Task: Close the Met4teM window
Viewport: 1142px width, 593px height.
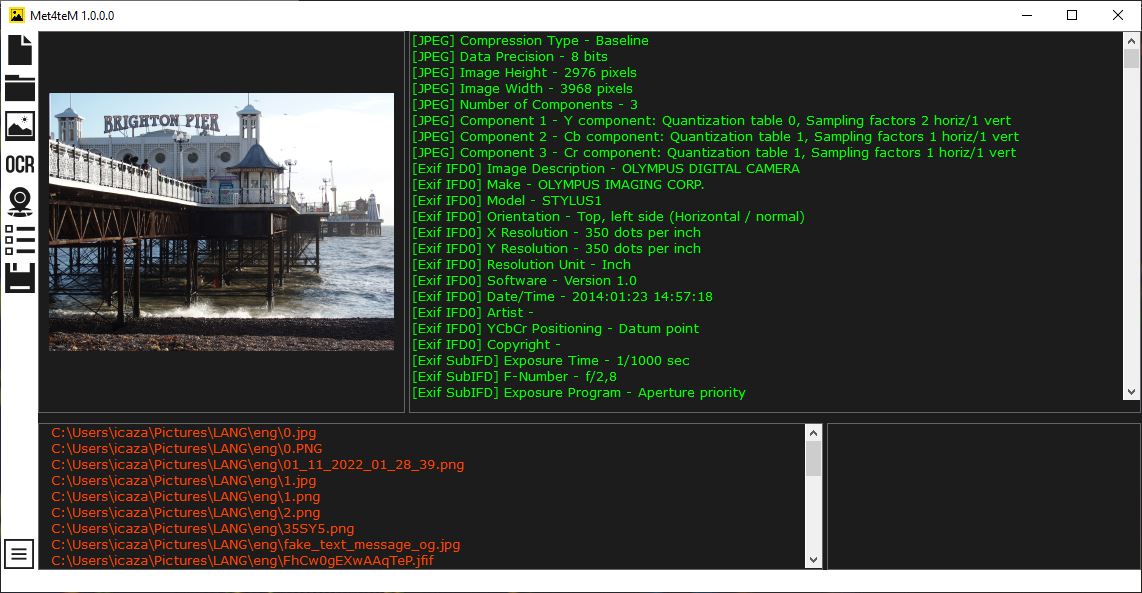Action: (1118, 15)
